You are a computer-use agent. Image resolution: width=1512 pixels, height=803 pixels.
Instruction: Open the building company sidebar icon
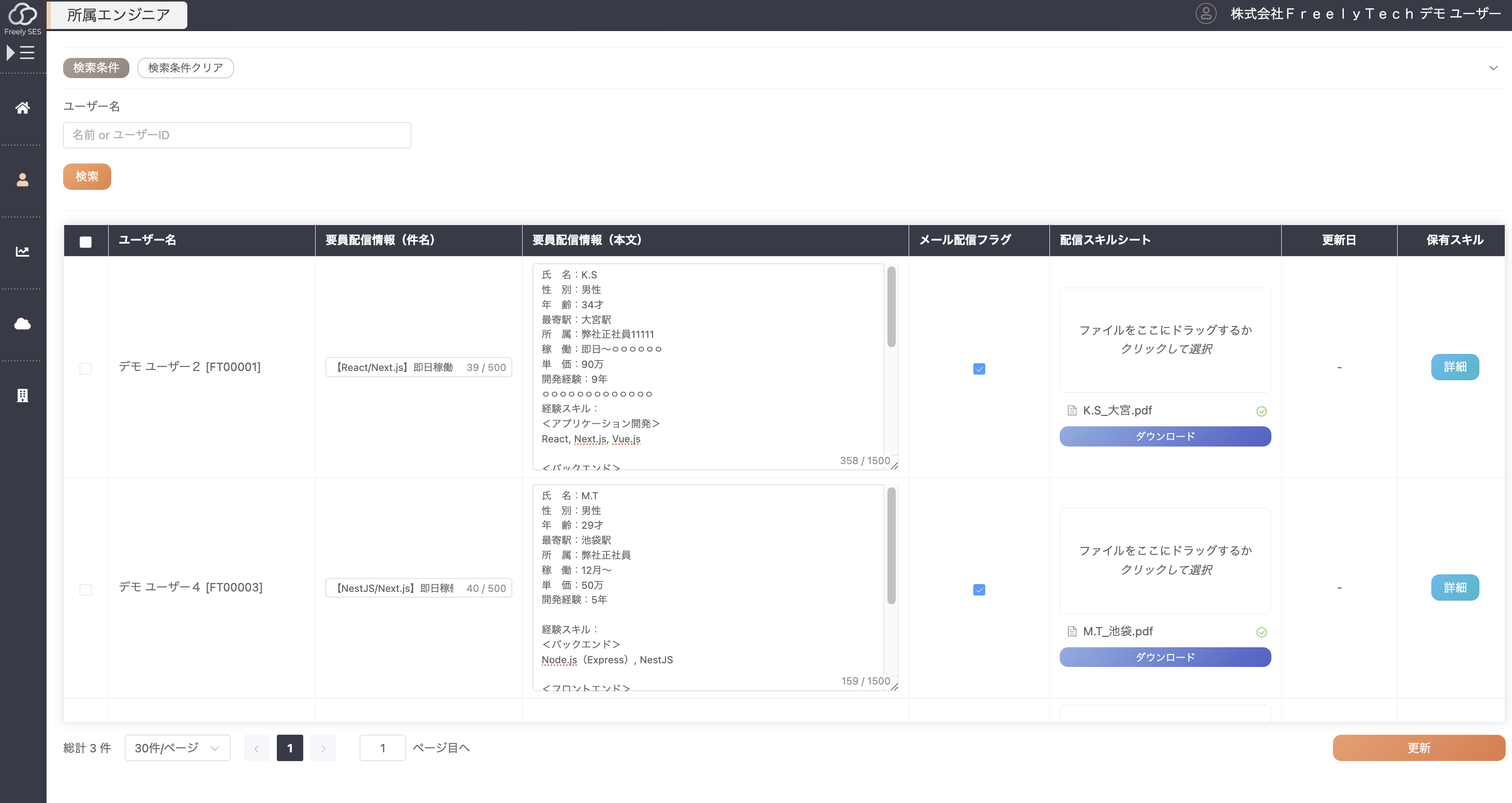click(x=22, y=396)
